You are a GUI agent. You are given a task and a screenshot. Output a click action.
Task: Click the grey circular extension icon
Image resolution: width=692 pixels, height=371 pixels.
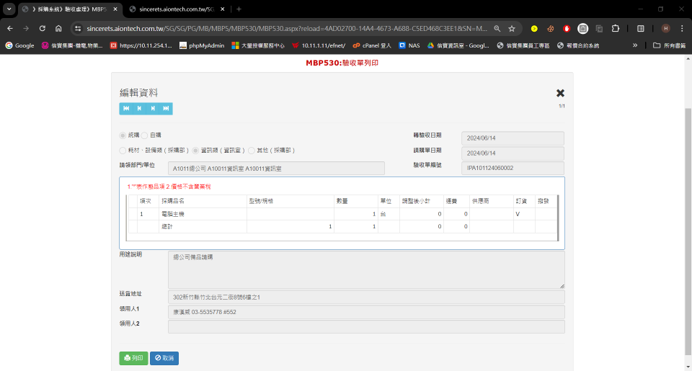coord(583,29)
